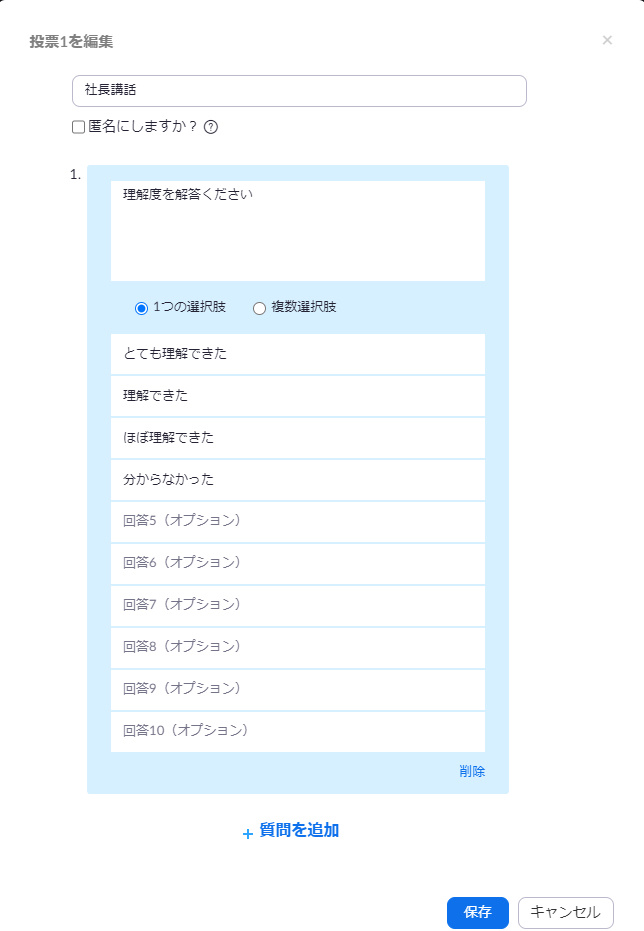This screenshot has width=644, height=931.
Task: Click the キャンセル button
Action: click(x=565, y=912)
